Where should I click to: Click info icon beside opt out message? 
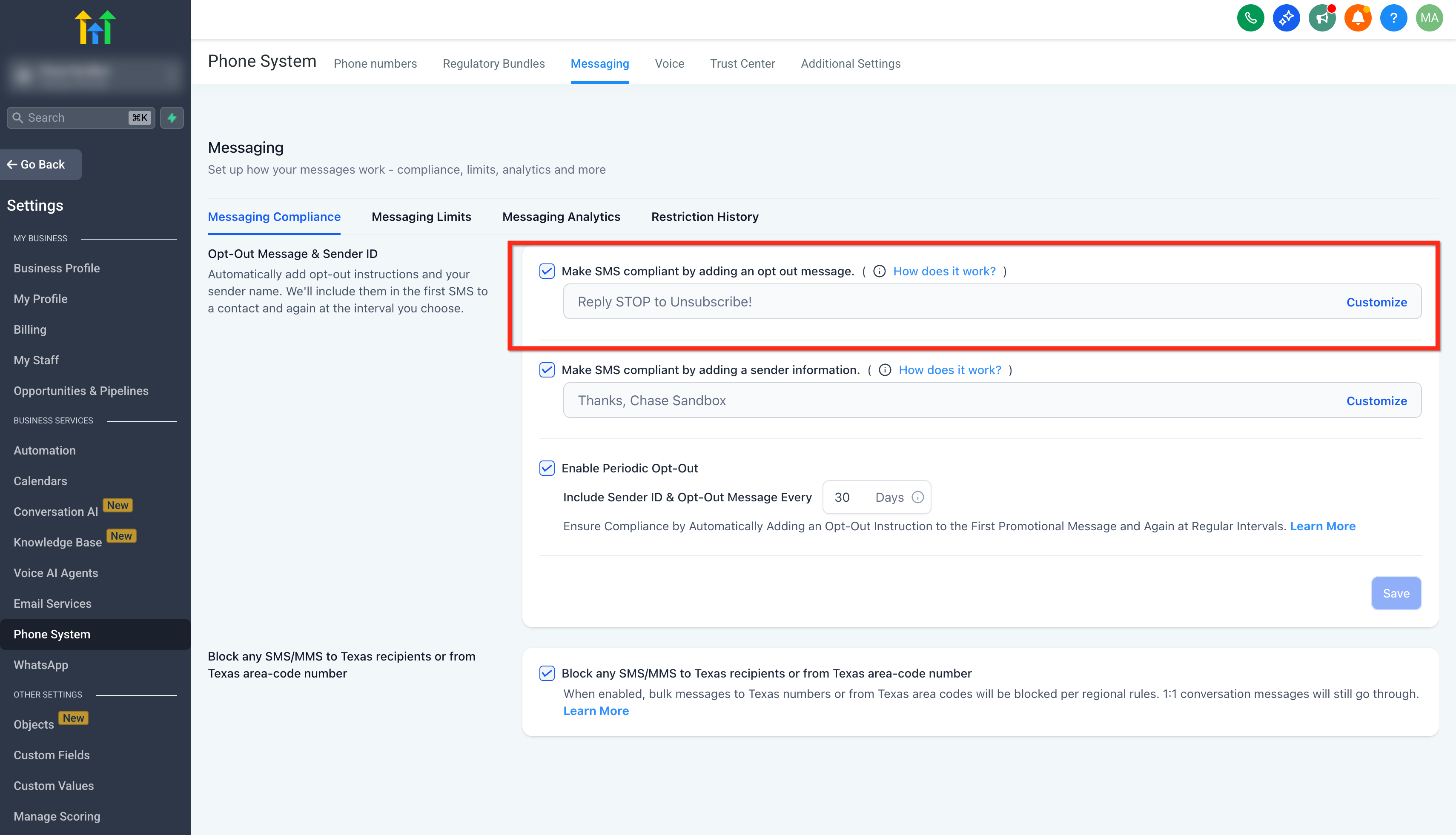pos(879,271)
